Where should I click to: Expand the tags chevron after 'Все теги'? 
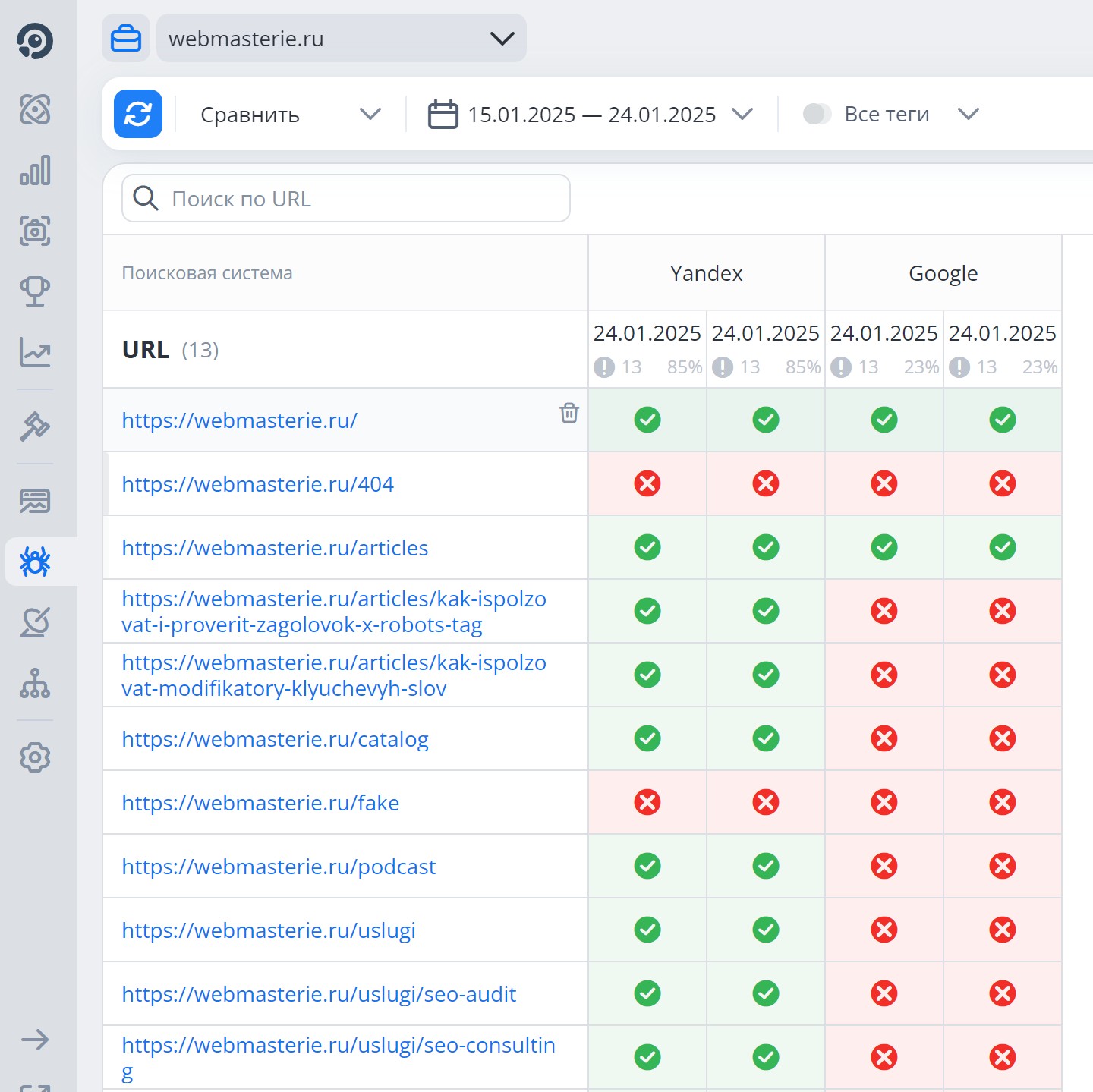pos(968,114)
